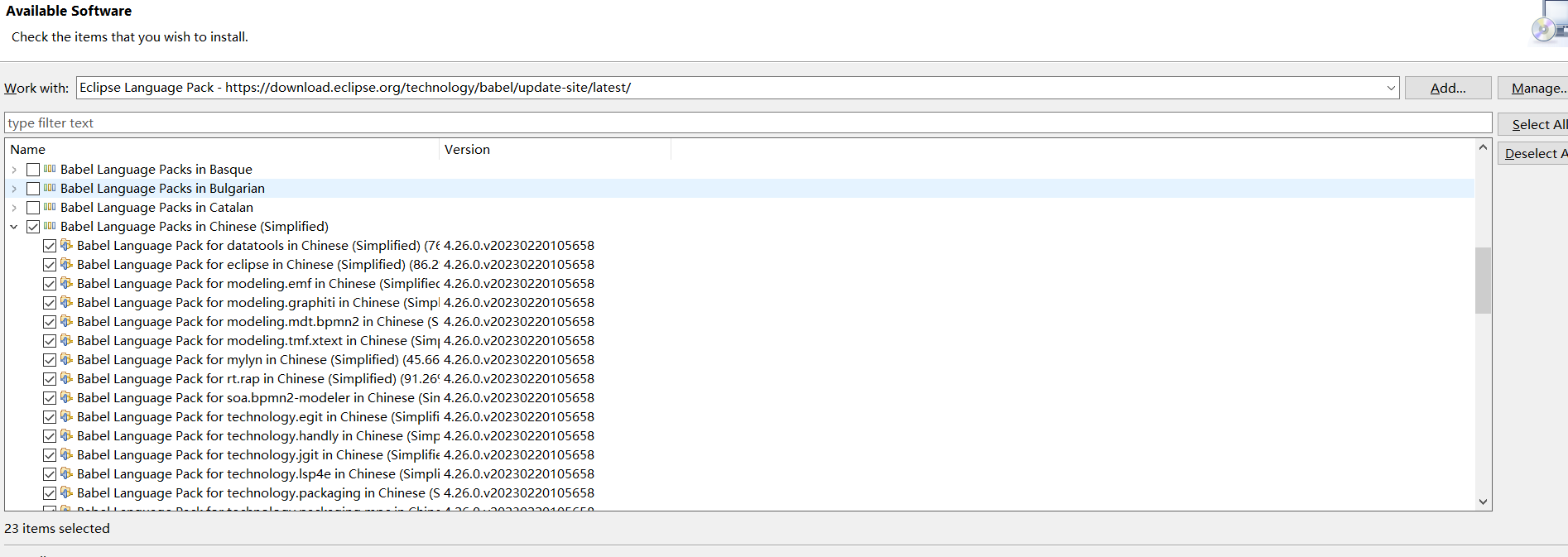Click the install CD wizard icon
The height and width of the screenshot is (557, 1568).
[x=1549, y=22]
